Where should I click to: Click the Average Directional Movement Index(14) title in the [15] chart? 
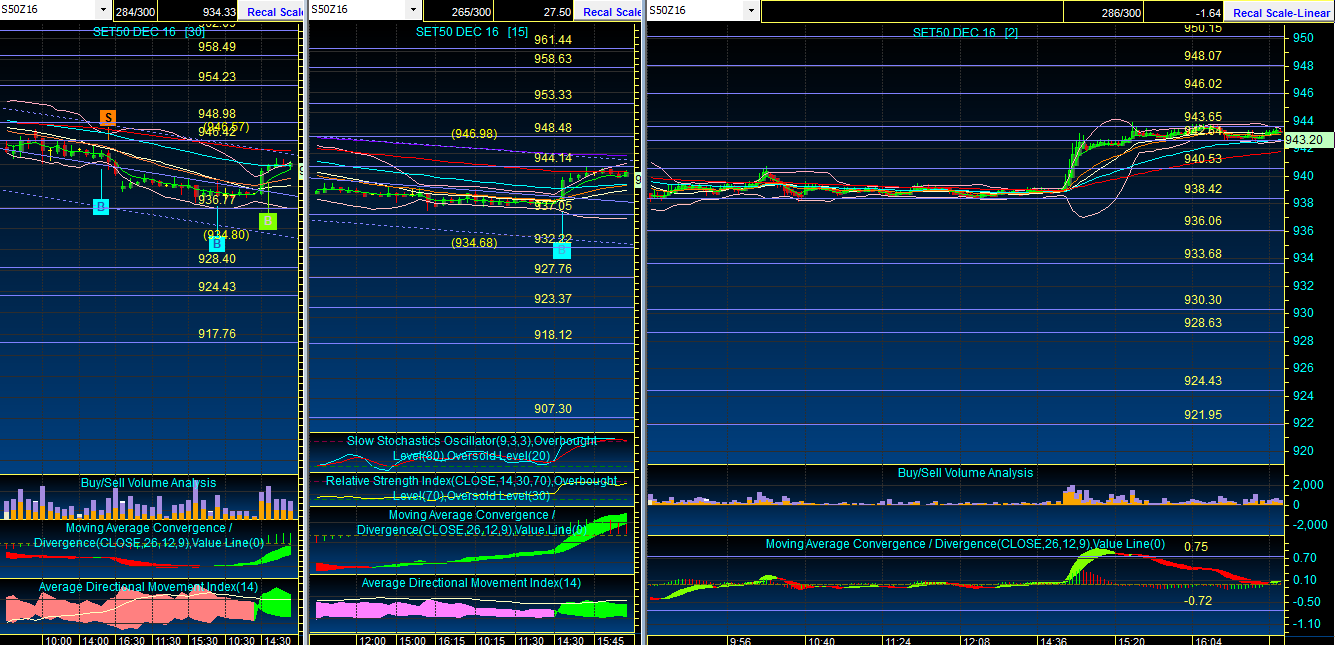(x=472, y=583)
